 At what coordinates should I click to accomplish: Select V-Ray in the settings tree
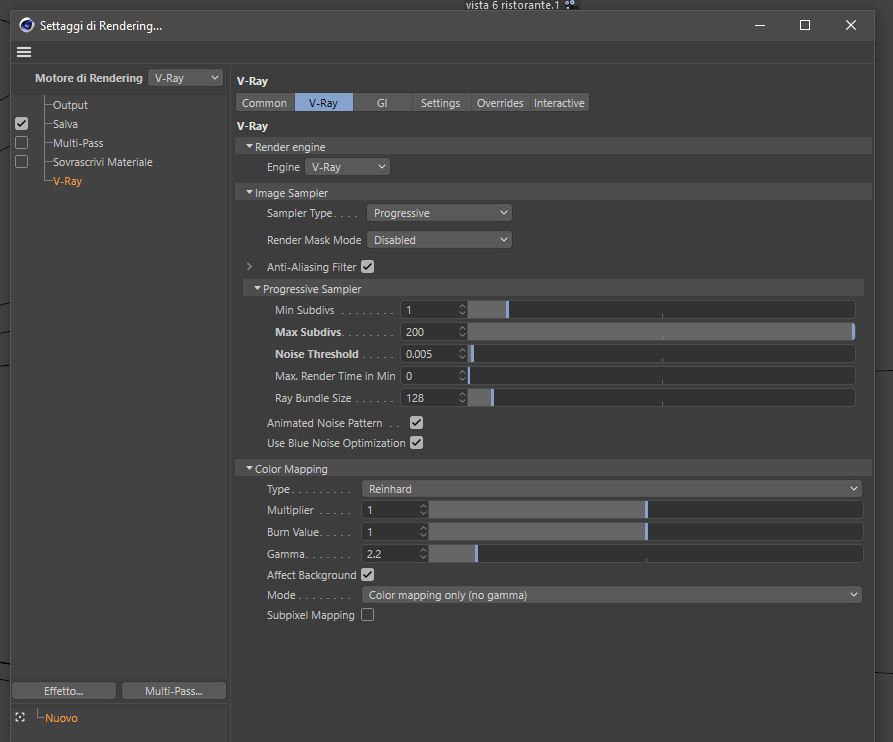(67, 181)
